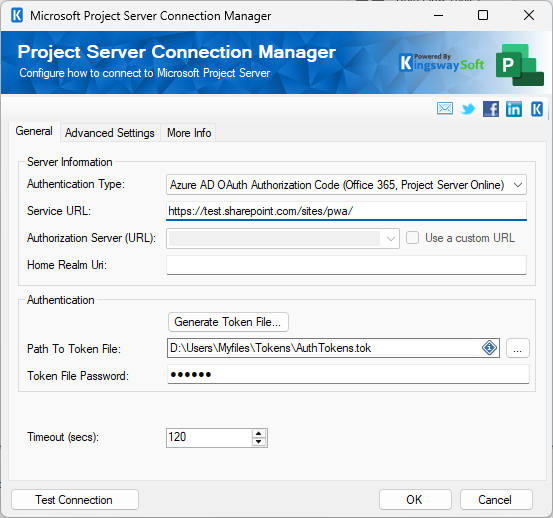553x518 pixels.
Task: Click the Home Realm Uri field
Action: click(x=346, y=265)
